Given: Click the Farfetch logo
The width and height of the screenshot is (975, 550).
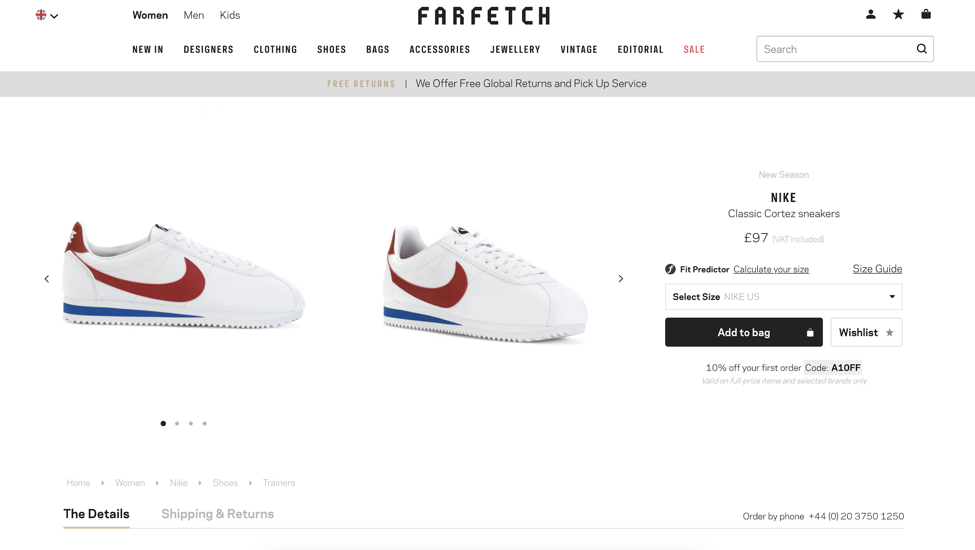Looking at the screenshot, I should pos(484,16).
